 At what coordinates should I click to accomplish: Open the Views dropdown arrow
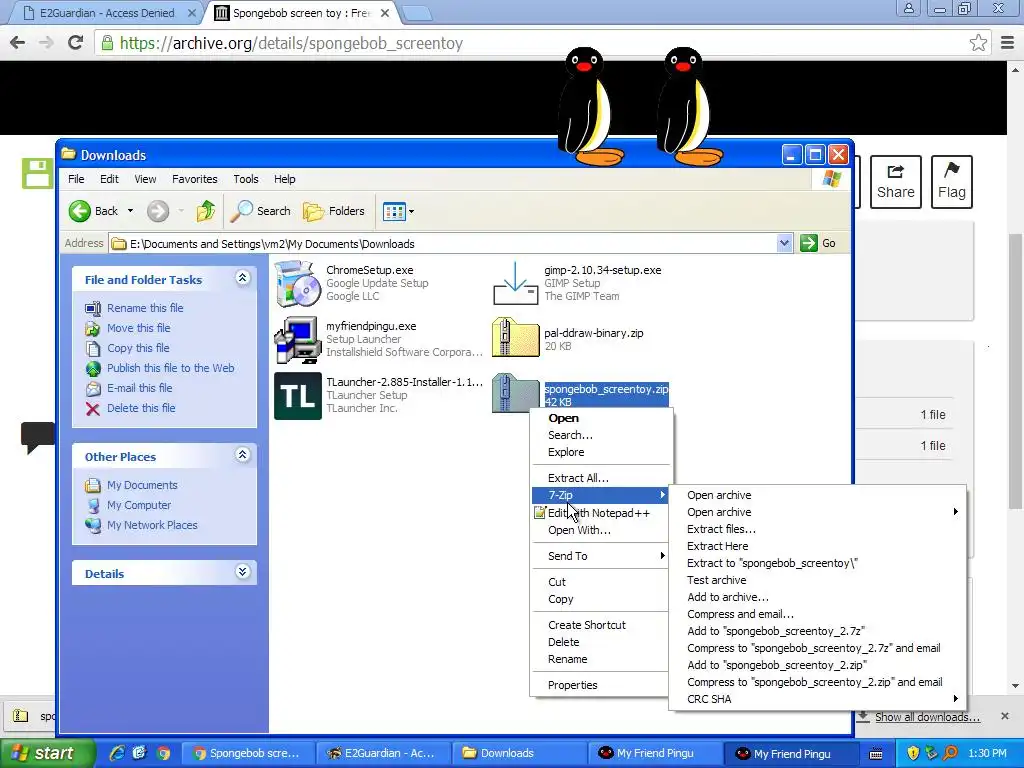coord(411,212)
